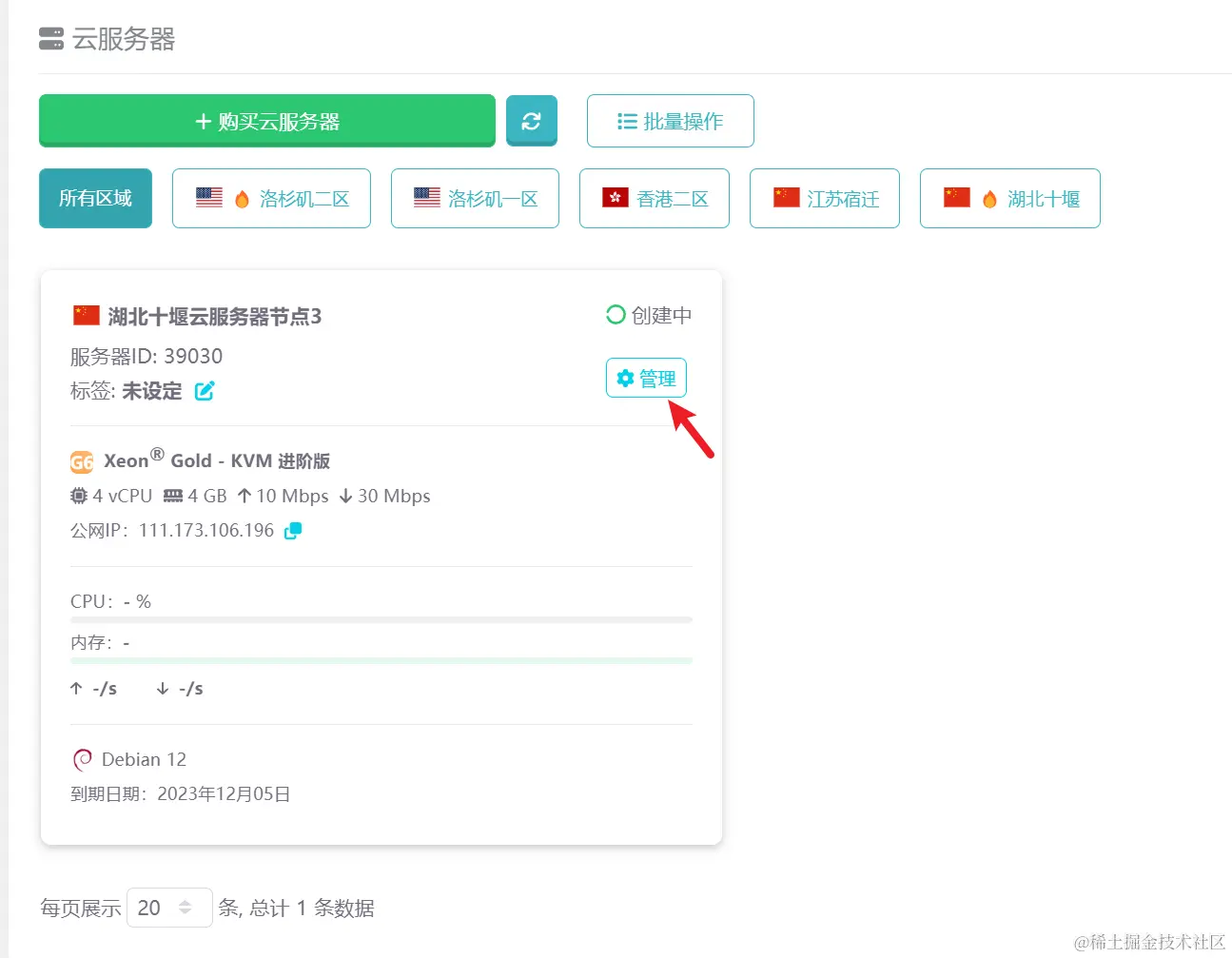
Task: Filter by Los Angeles zone one
Action: [x=475, y=198]
